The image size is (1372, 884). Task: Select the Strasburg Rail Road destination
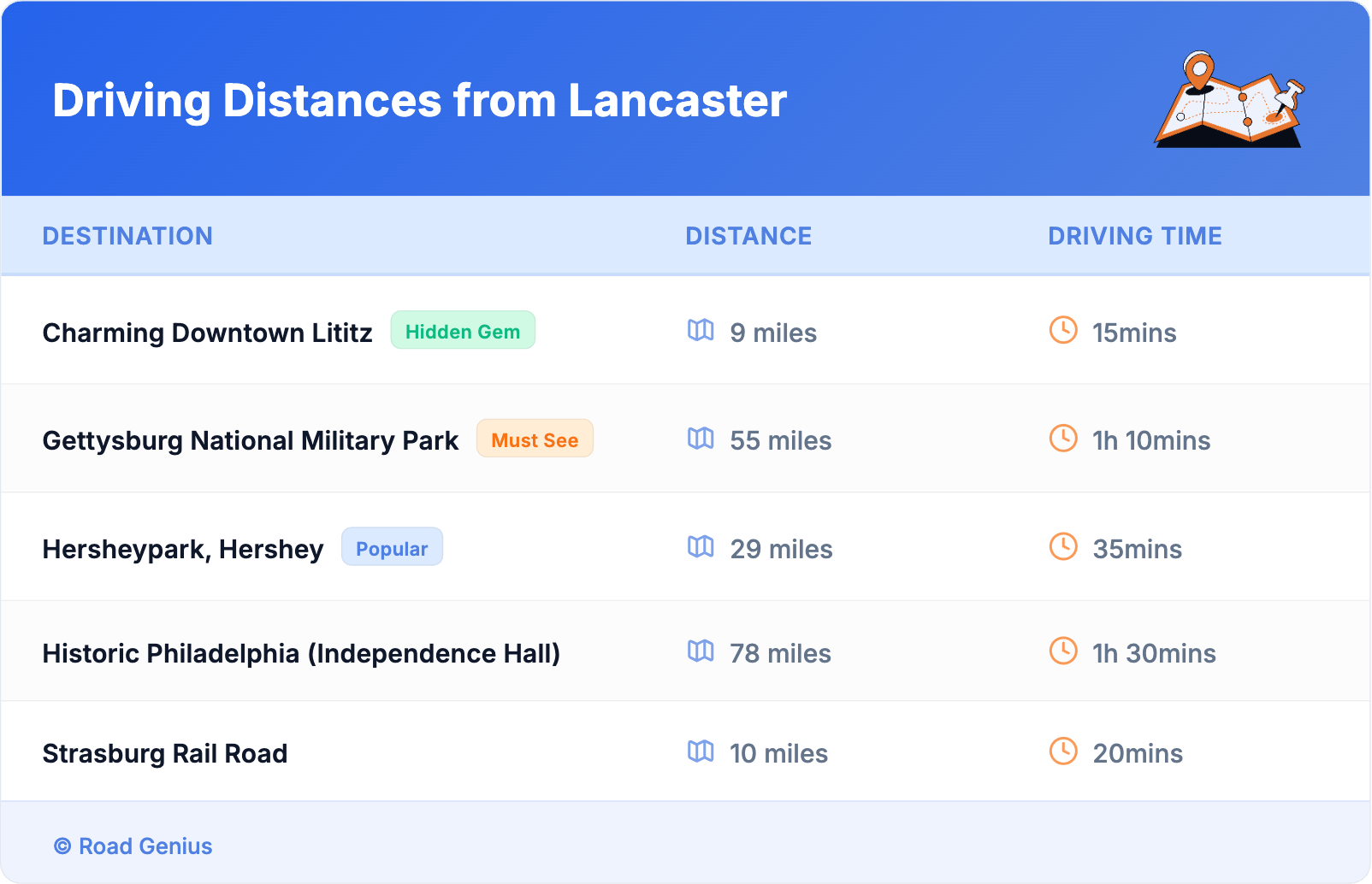click(x=165, y=753)
